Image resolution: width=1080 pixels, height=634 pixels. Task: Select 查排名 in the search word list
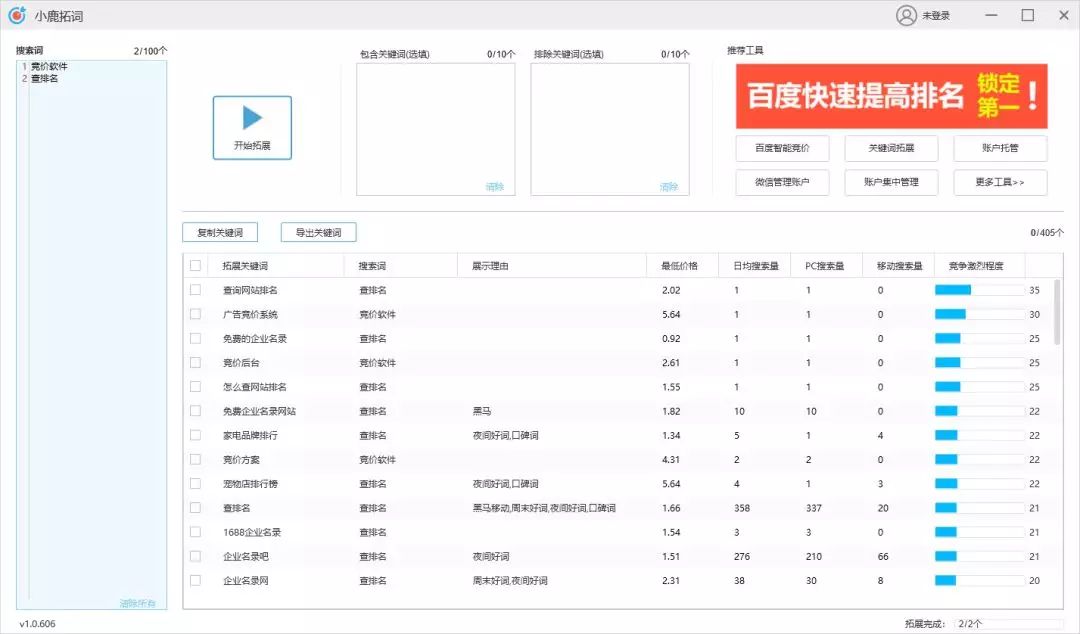45,78
